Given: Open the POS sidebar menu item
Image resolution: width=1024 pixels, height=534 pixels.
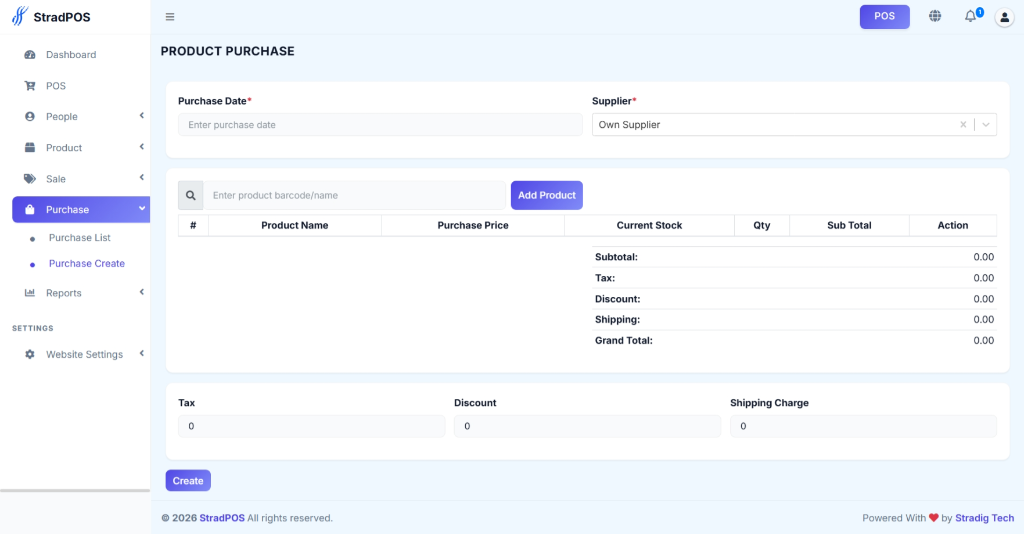Looking at the screenshot, I should tap(81, 86).
